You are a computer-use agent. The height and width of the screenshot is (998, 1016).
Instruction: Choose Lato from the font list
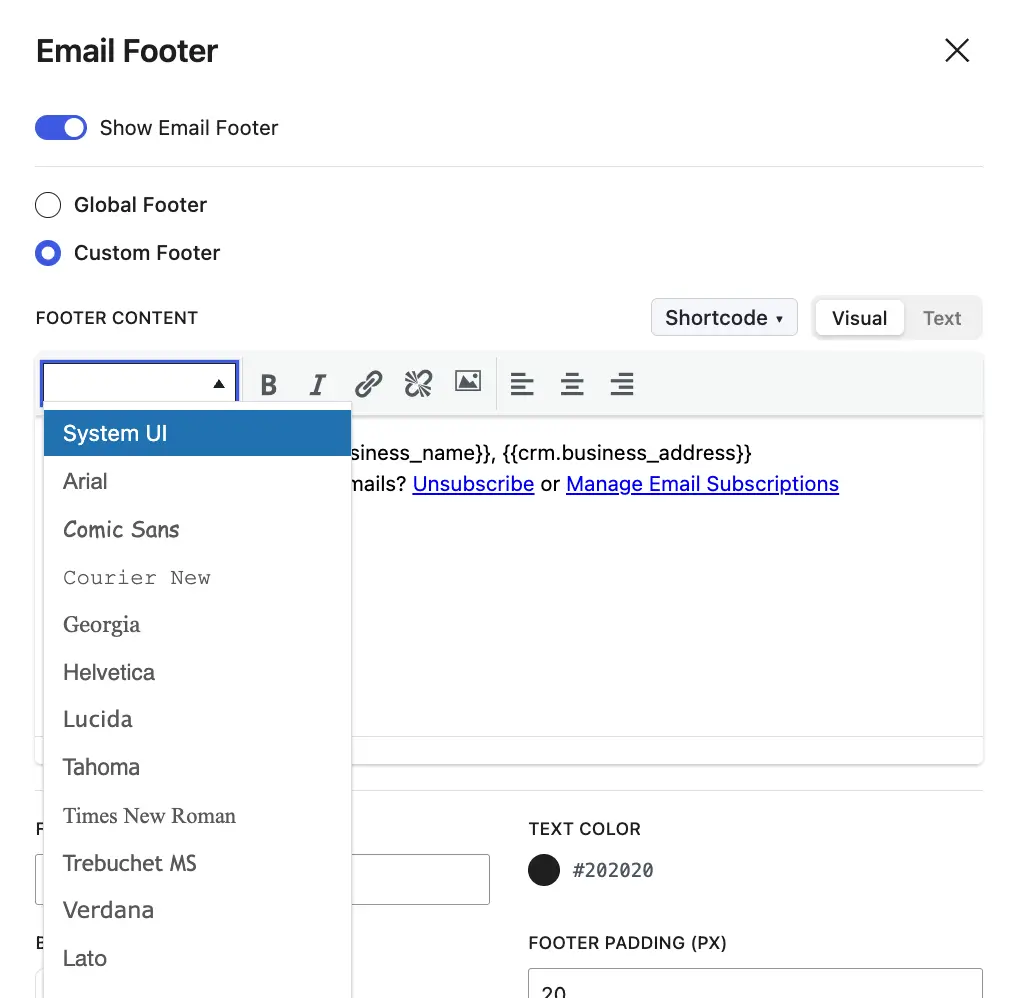pos(198,958)
